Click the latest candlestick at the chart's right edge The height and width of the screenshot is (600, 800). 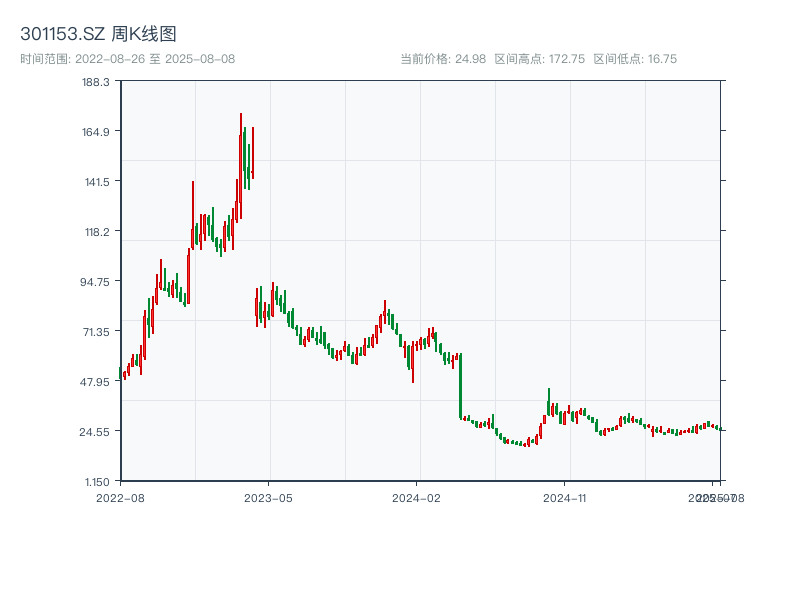click(718, 428)
